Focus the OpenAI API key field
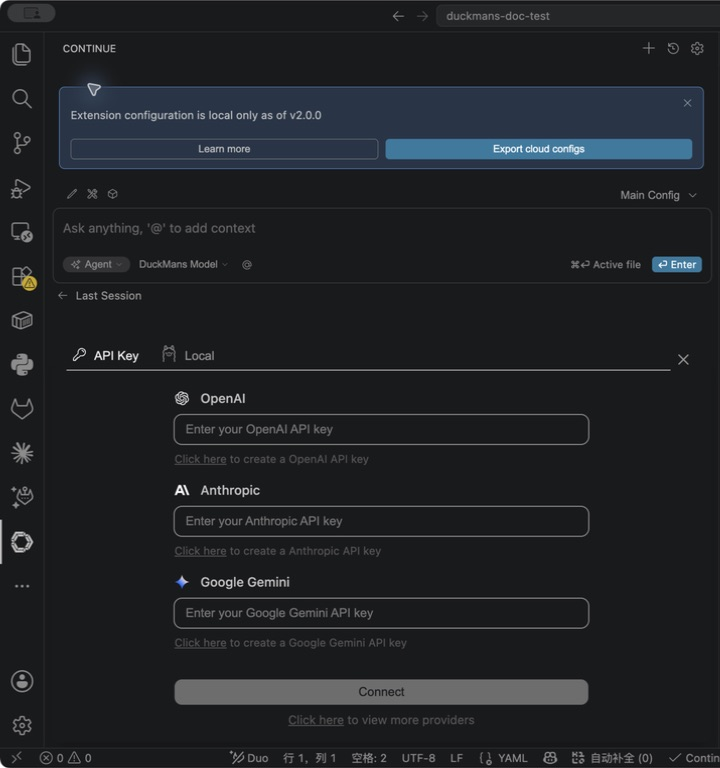The width and height of the screenshot is (720, 768). click(x=381, y=430)
